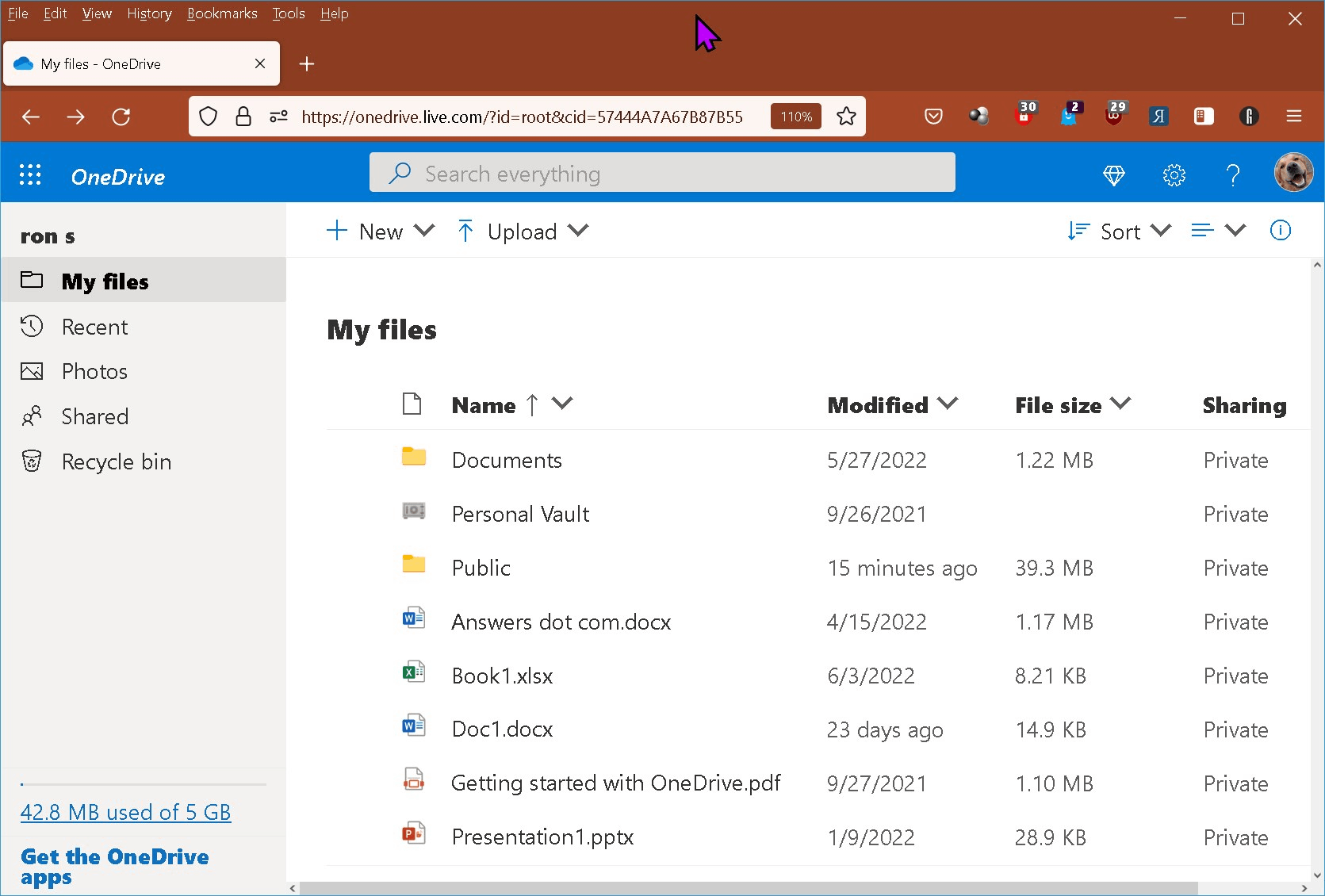This screenshot has height=896, width=1325.
Task: Click the 110% zoom level indicator
Action: click(796, 117)
